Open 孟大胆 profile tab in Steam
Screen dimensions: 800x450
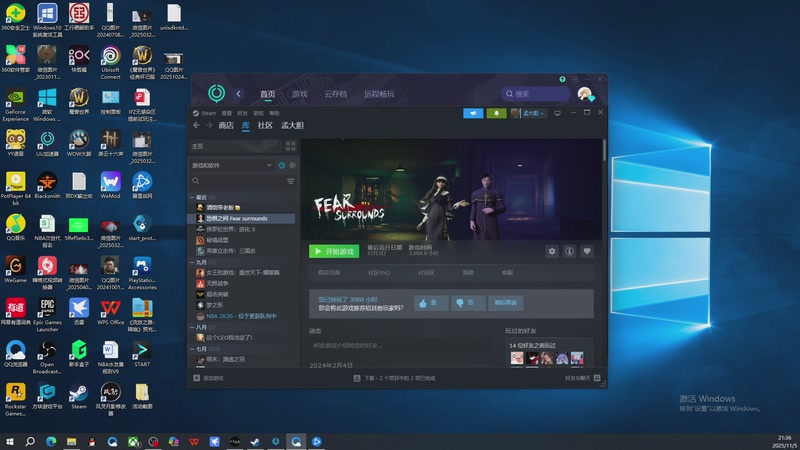pos(292,125)
